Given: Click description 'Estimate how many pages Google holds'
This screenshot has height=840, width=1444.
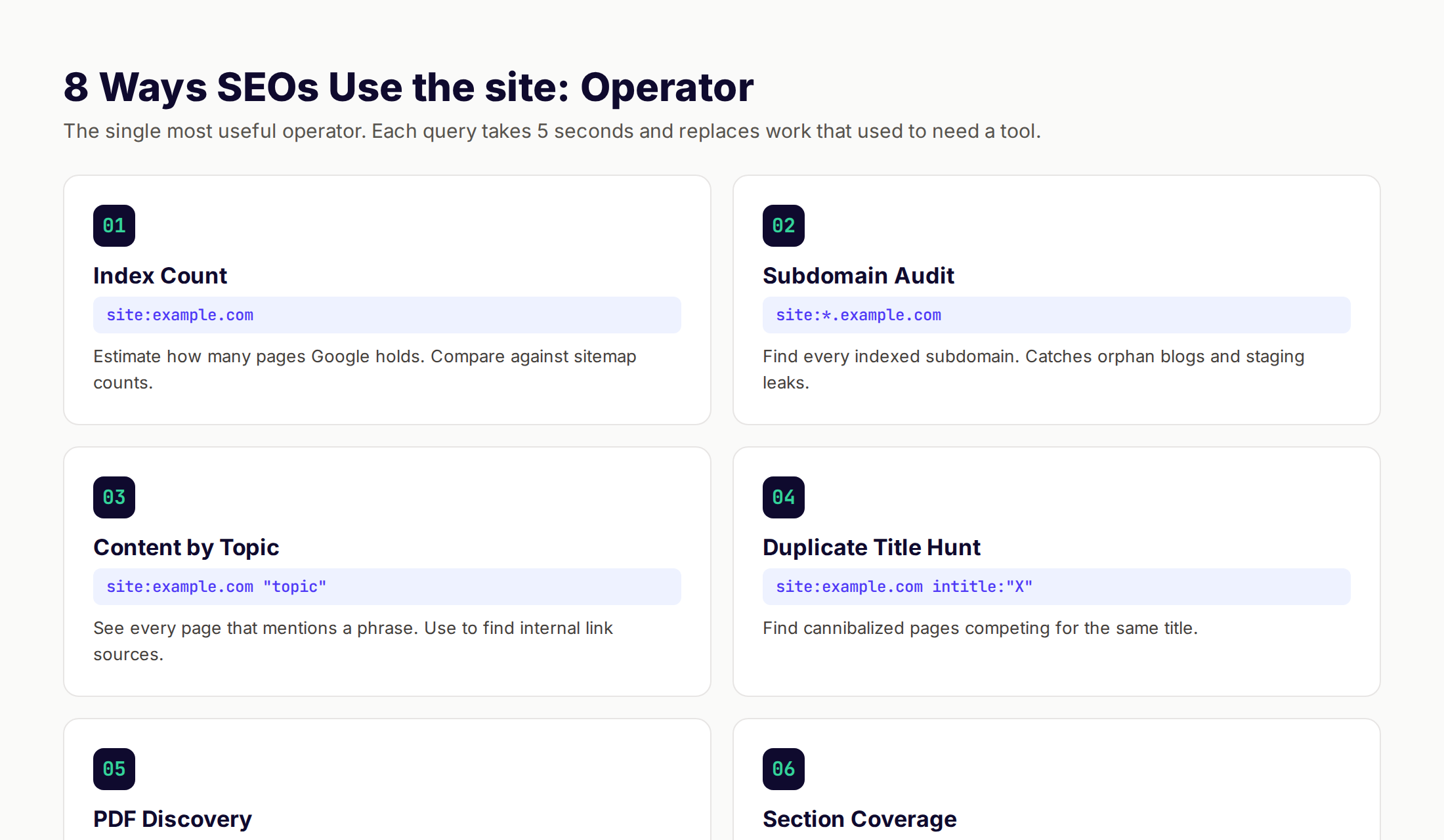Looking at the screenshot, I should coord(365,369).
